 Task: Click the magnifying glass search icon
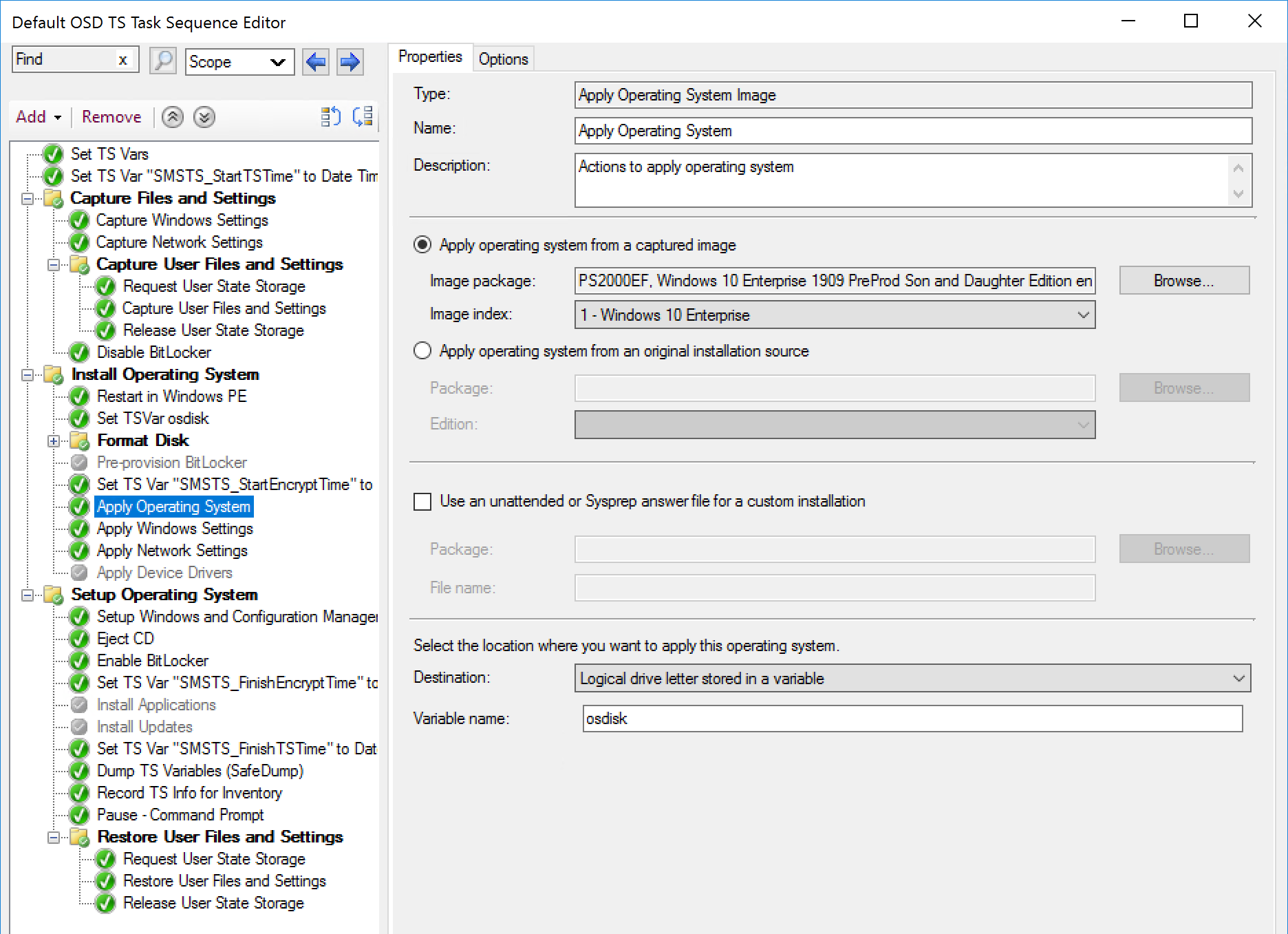pos(163,61)
